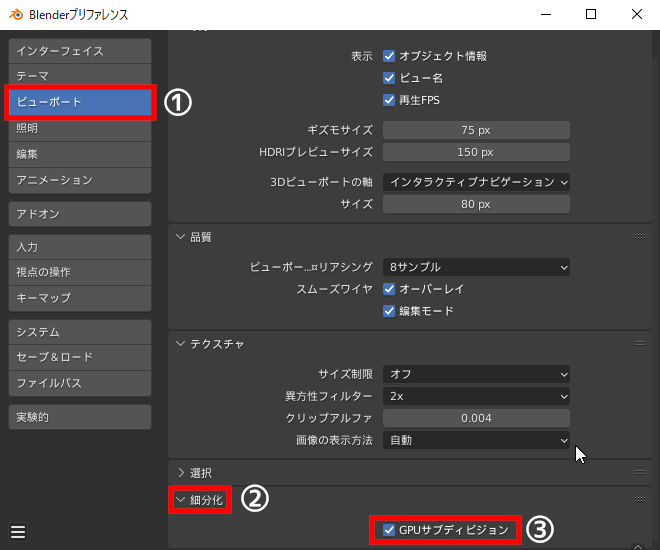Image resolution: width=660 pixels, height=550 pixels.
Task: Grab the テクスチャ panel drag handle
Action: click(x=639, y=344)
